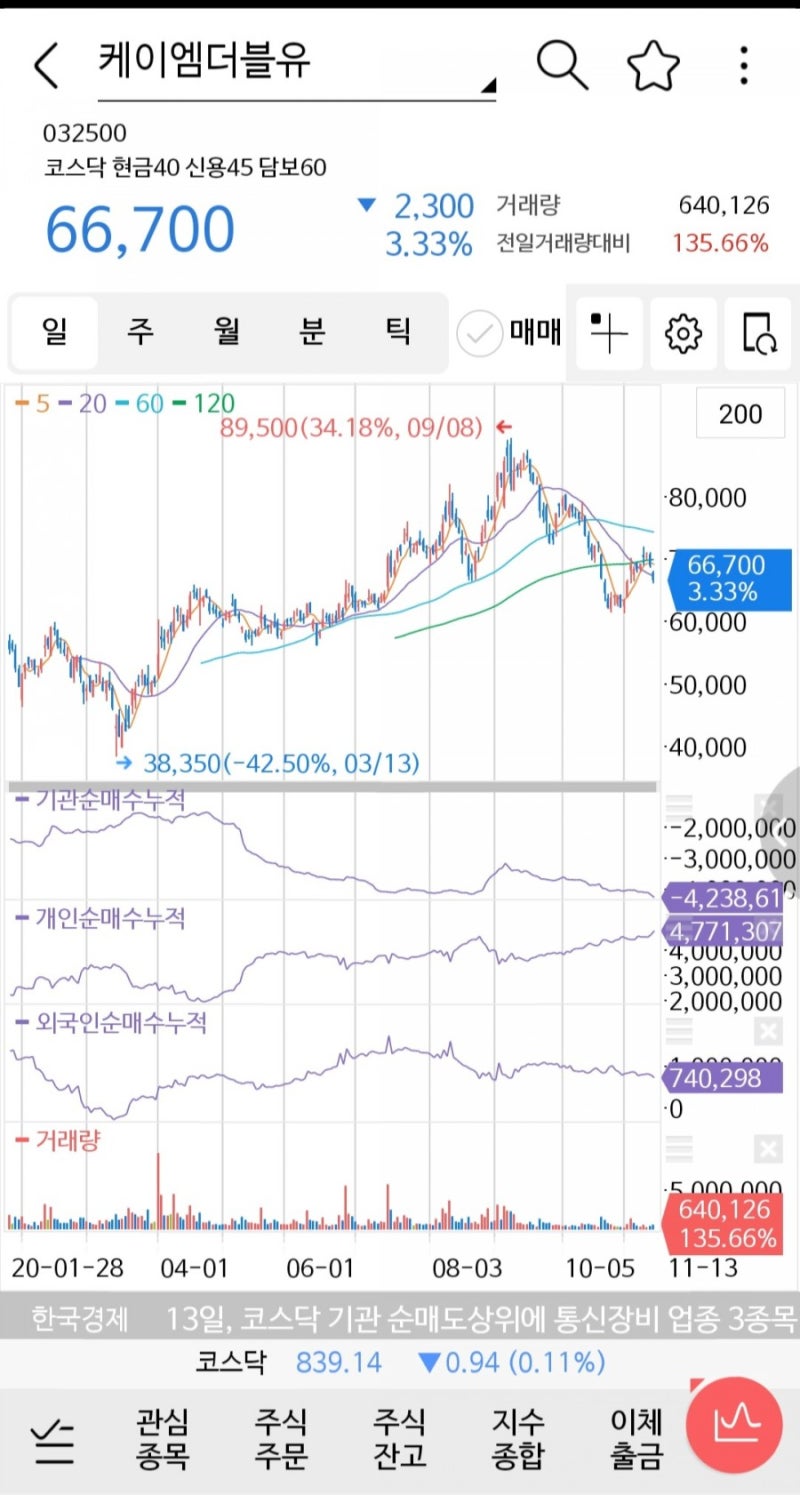Tap the moving average 120 legend

click(x=203, y=404)
